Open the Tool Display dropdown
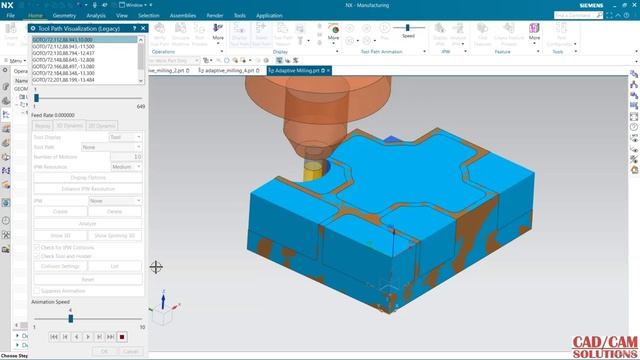The height and width of the screenshot is (360, 640). click(x=125, y=137)
